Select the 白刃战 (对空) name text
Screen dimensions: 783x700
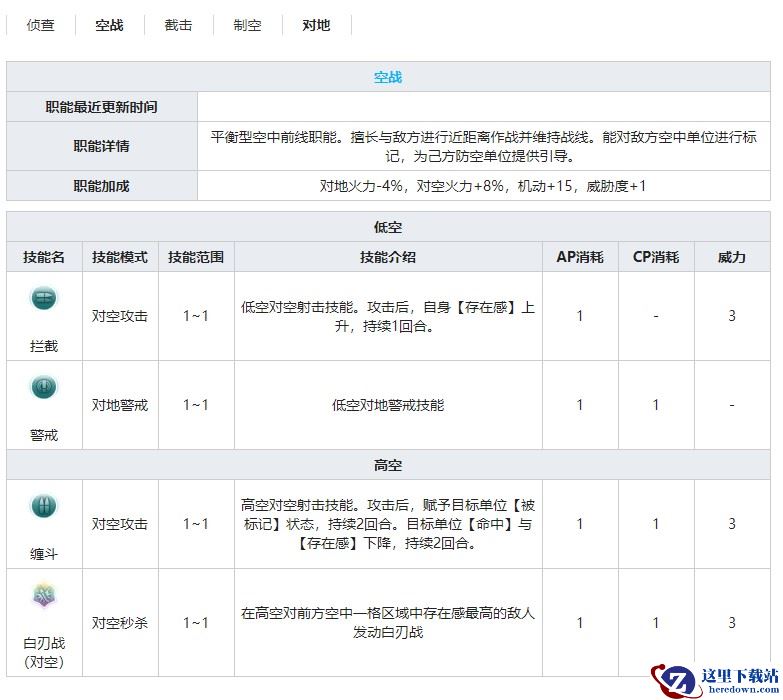pos(44,653)
